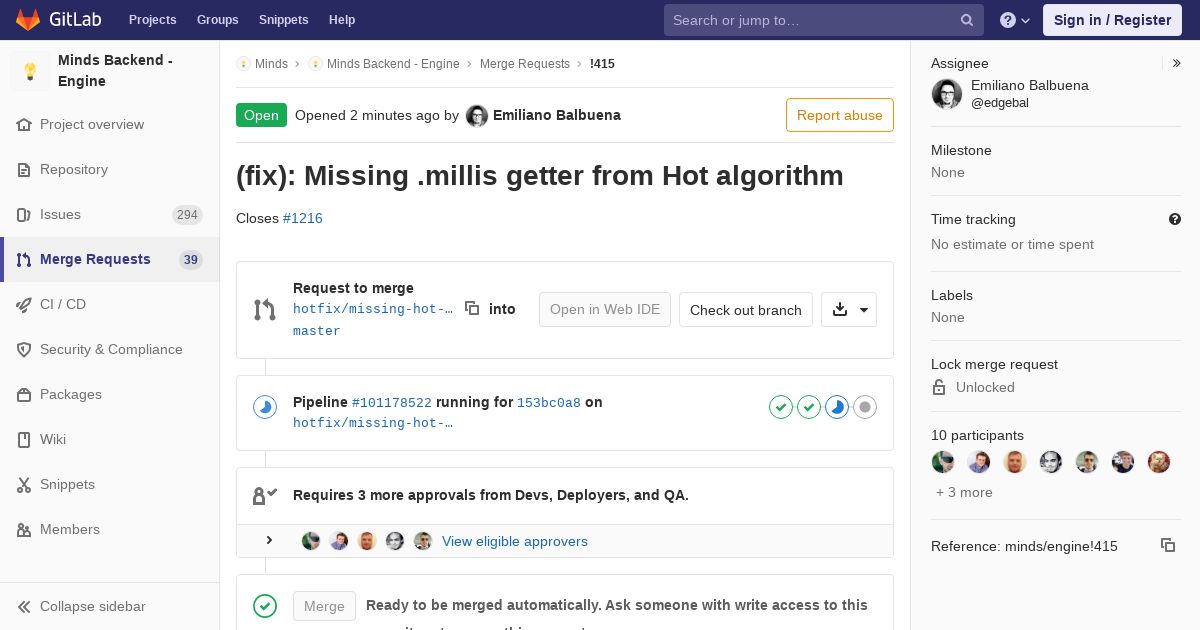The image size is (1200, 630).
Task: Click the GitLab fox logo
Action: click(28, 20)
